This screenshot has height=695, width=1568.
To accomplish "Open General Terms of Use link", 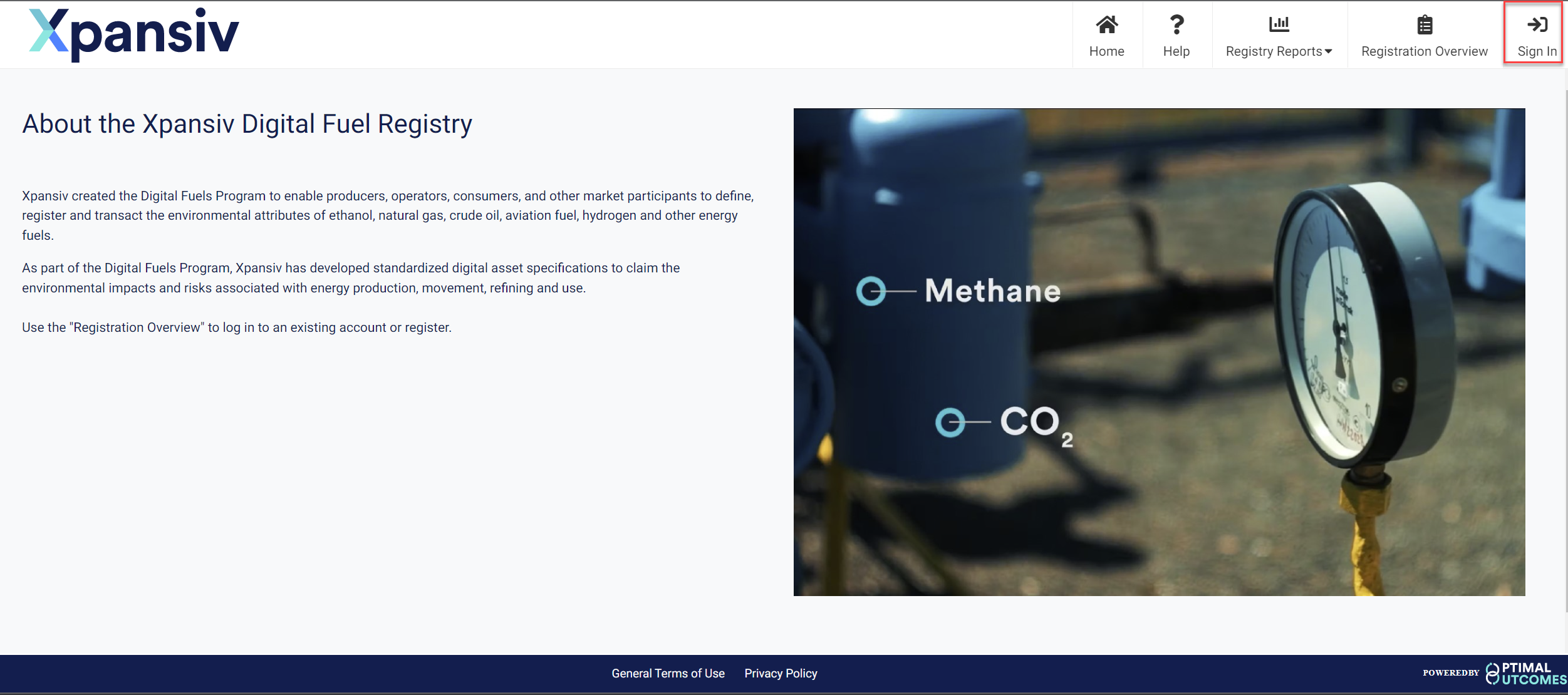I will pyautogui.click(x=668, y=674).
